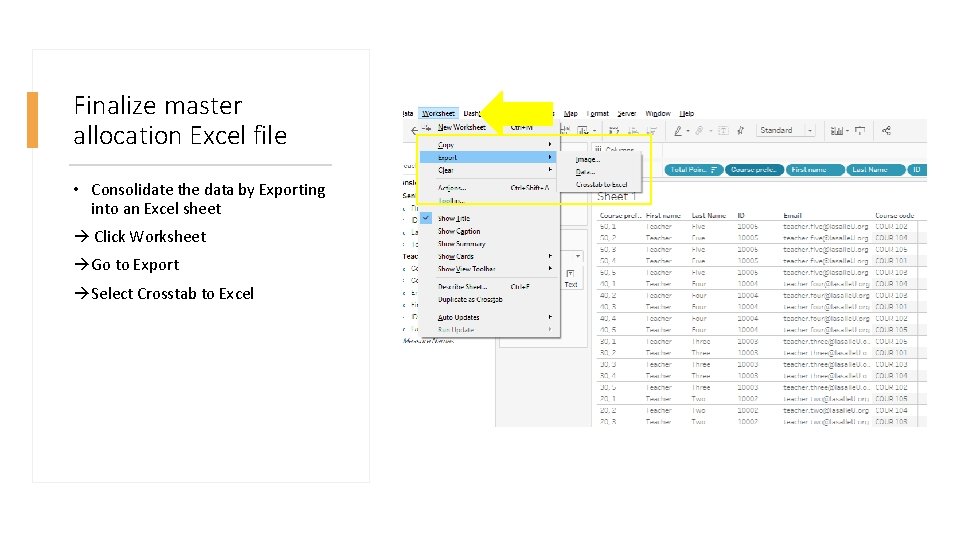This screenshot has height=540, width=960.
Task: Open the Map menu
Action: 571,113
